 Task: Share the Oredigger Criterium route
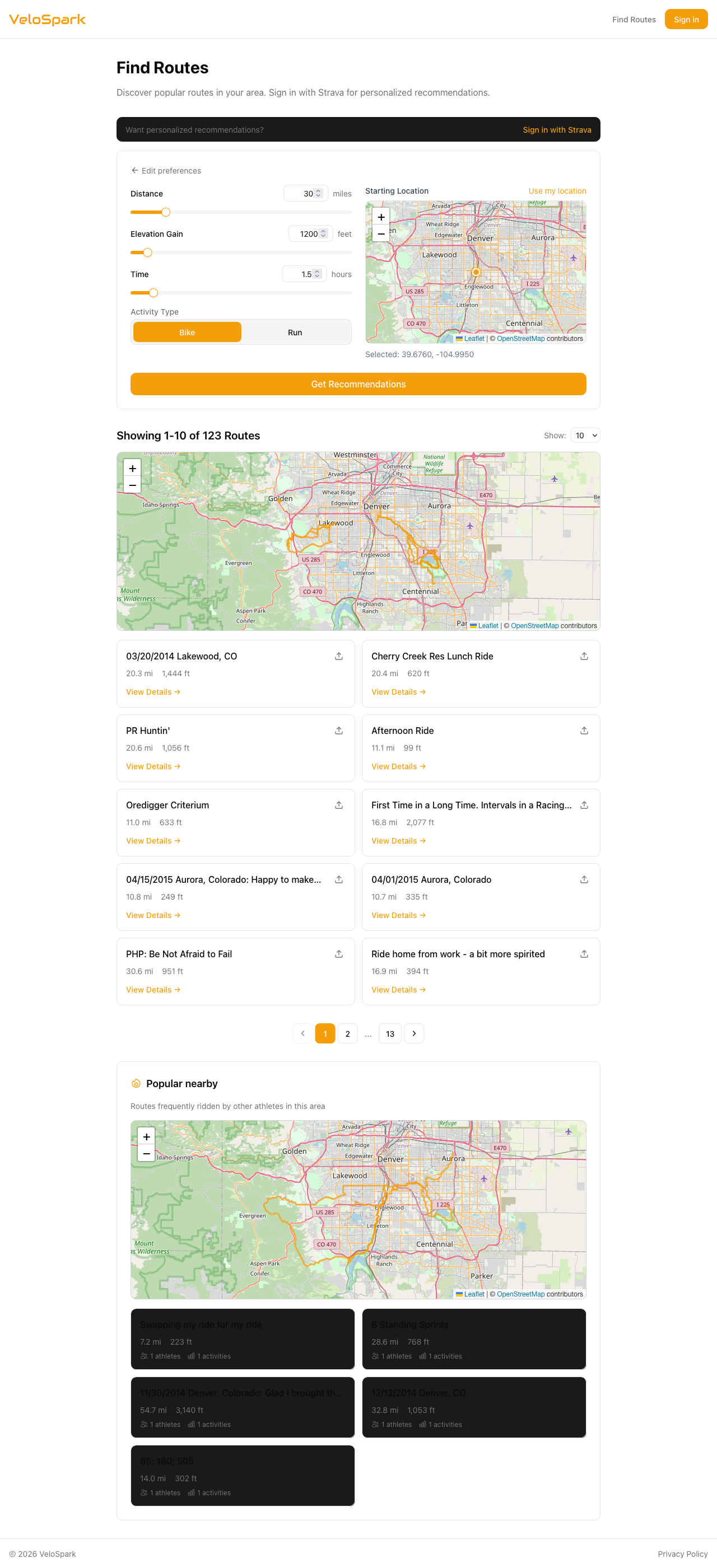point(339,806)
